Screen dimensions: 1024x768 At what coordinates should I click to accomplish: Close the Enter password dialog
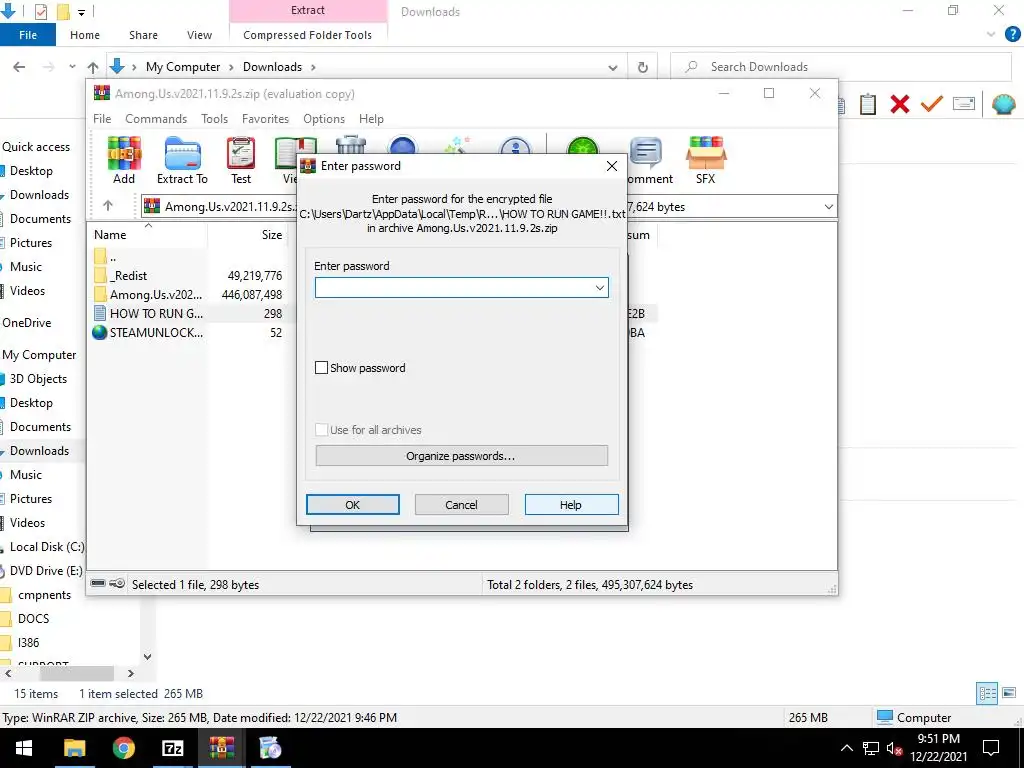611,166
